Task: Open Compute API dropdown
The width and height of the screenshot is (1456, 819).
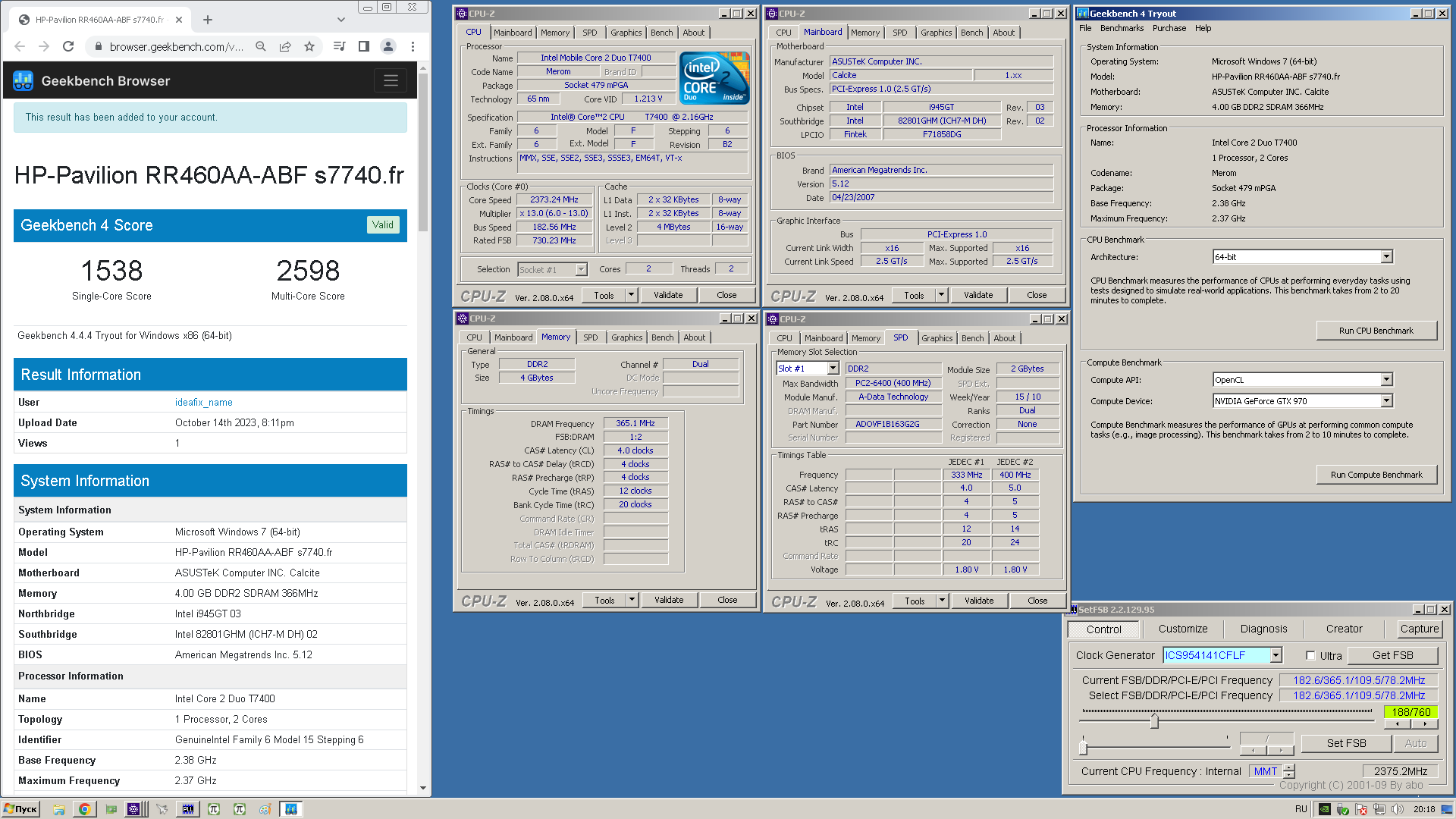Action: (x=1386, y=380)
